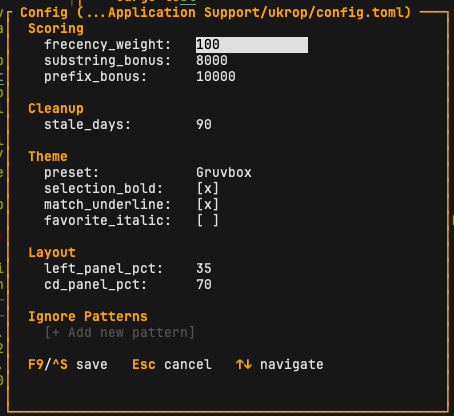Click the prefix_bonus label
The height and width of the screenshot is (416, 454).
tap(95, 77)
